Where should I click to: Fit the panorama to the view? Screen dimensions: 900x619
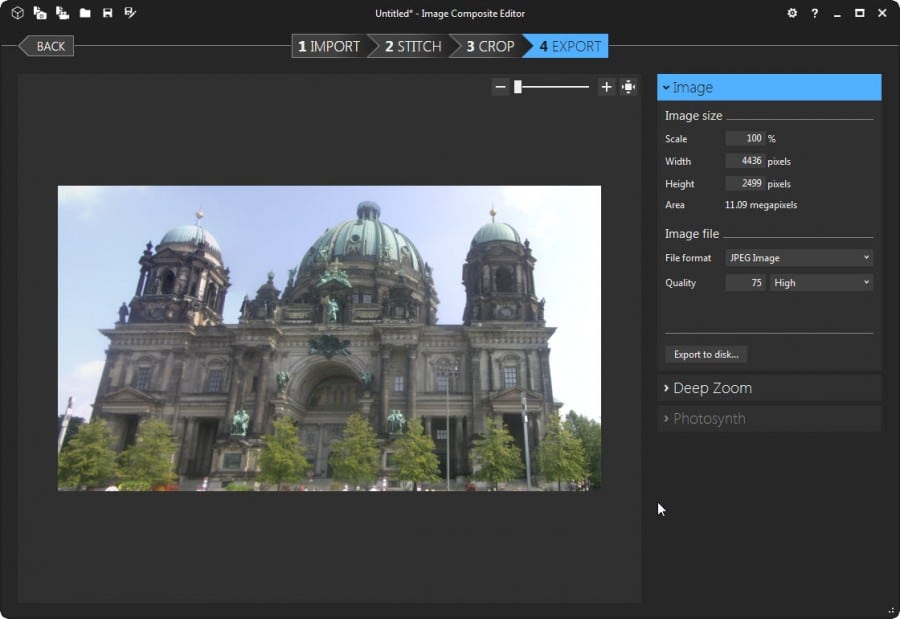629,87
